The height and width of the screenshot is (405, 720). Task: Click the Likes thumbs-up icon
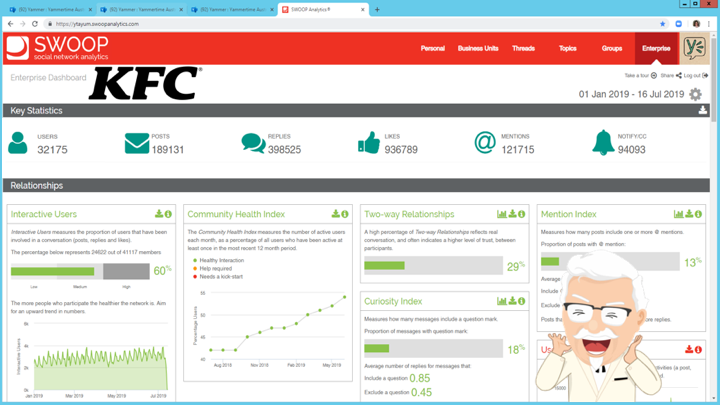click(369, 143)
